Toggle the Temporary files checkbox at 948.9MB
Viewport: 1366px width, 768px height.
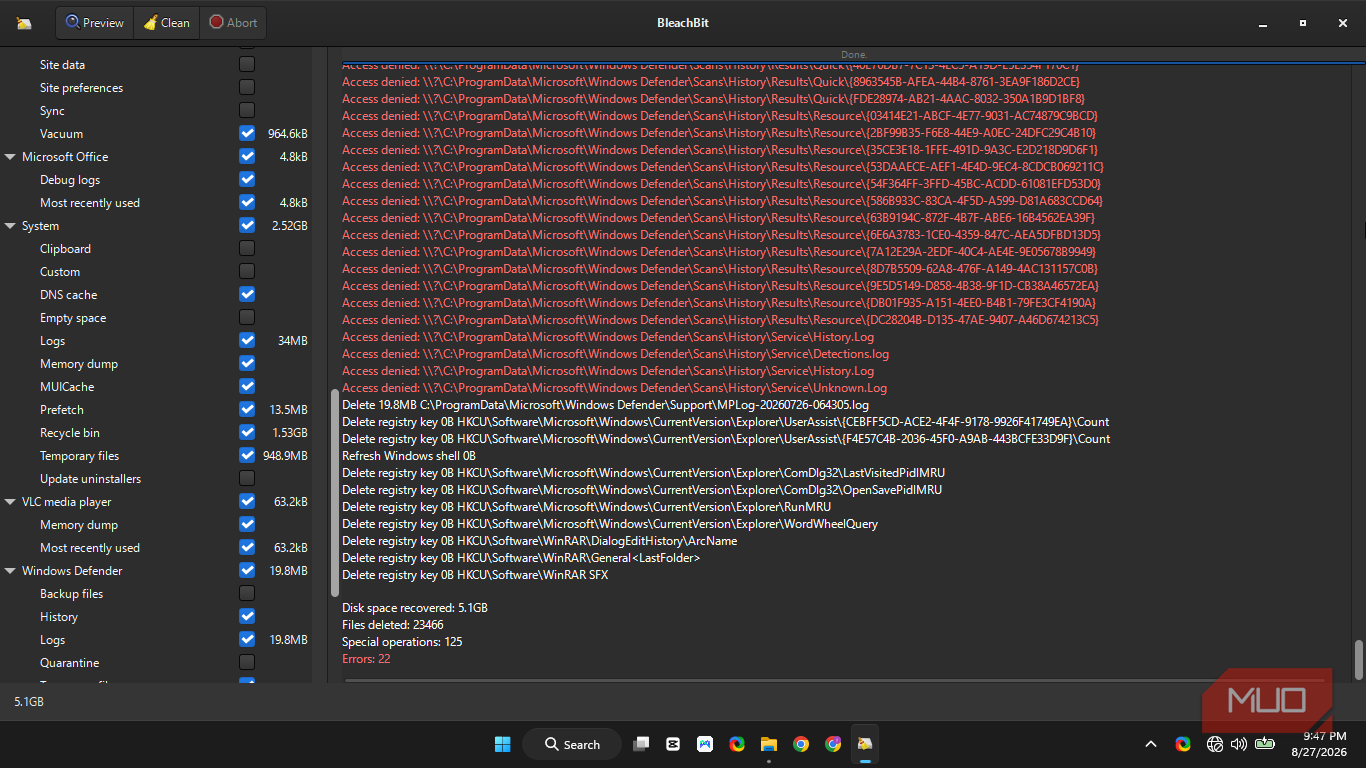(x=247, y=455)
